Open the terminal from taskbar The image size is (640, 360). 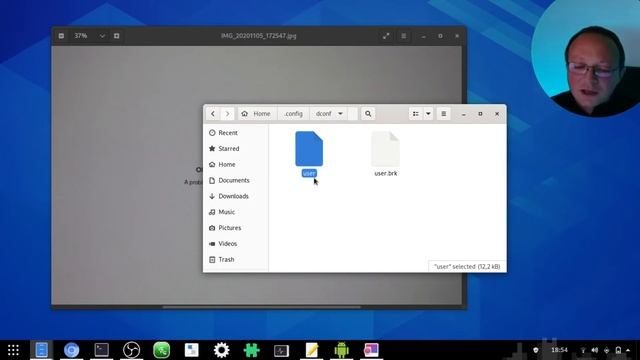102,350
